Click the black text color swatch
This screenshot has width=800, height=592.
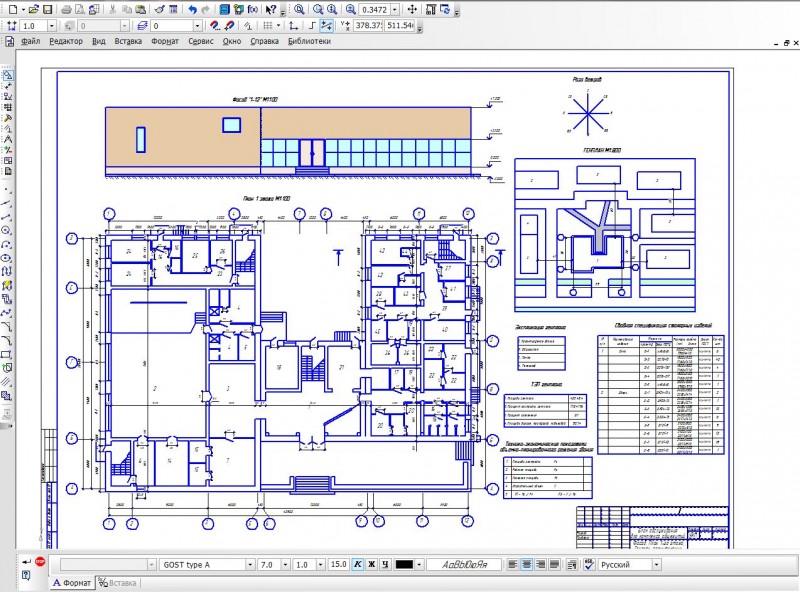pyautogui.click(x=404, y=564)
